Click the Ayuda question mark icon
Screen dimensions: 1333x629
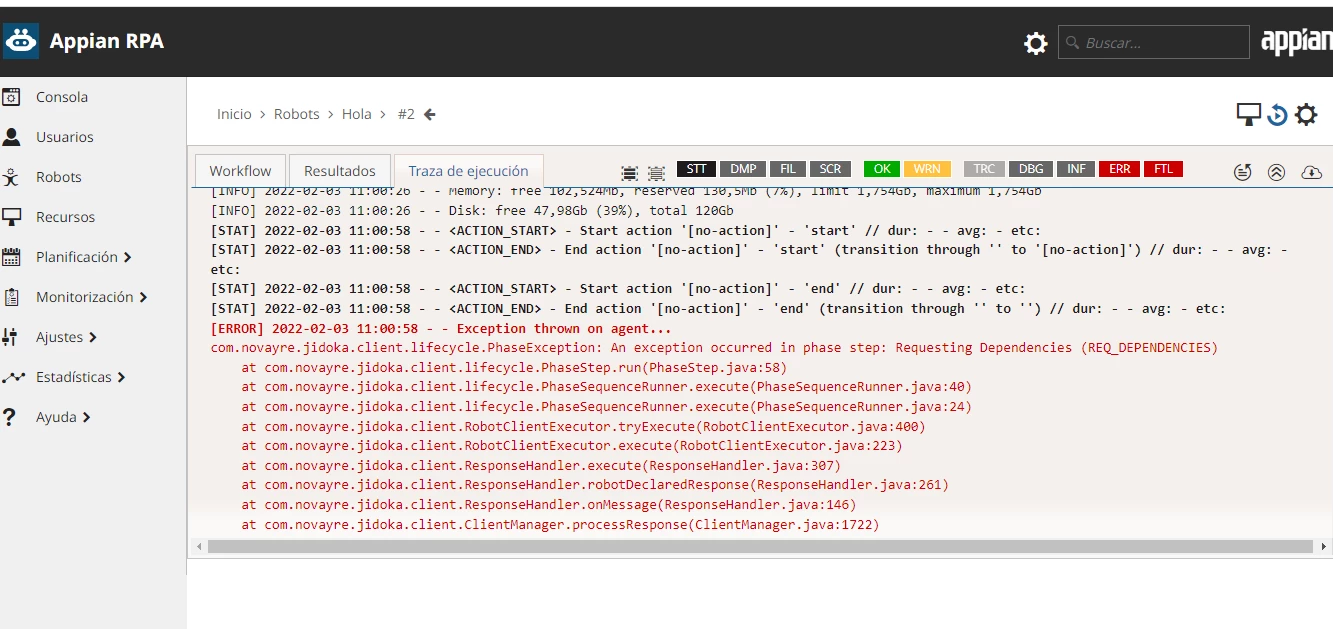(10, 417)
